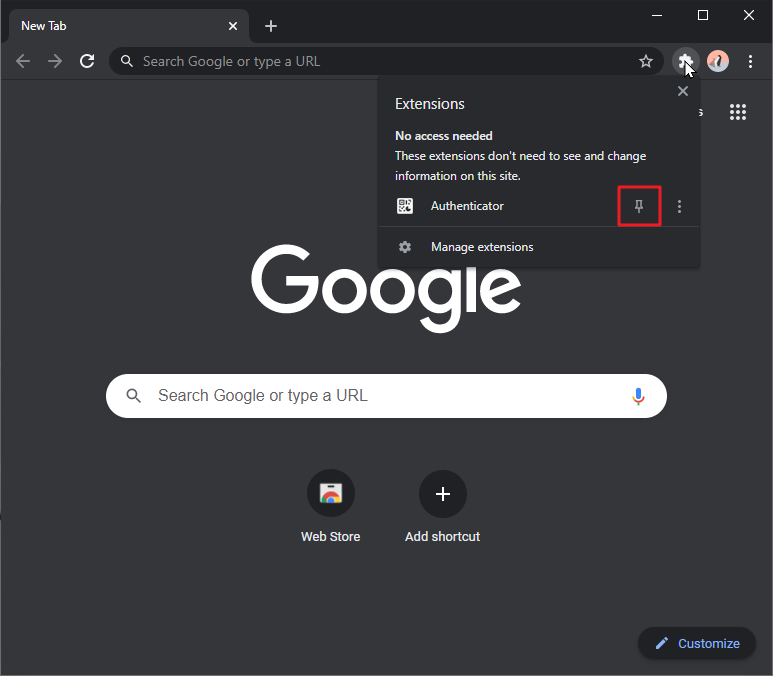Open Chrome's three-dot main menu
This screenshot has height=676, width=773.
tap(751, 61)
